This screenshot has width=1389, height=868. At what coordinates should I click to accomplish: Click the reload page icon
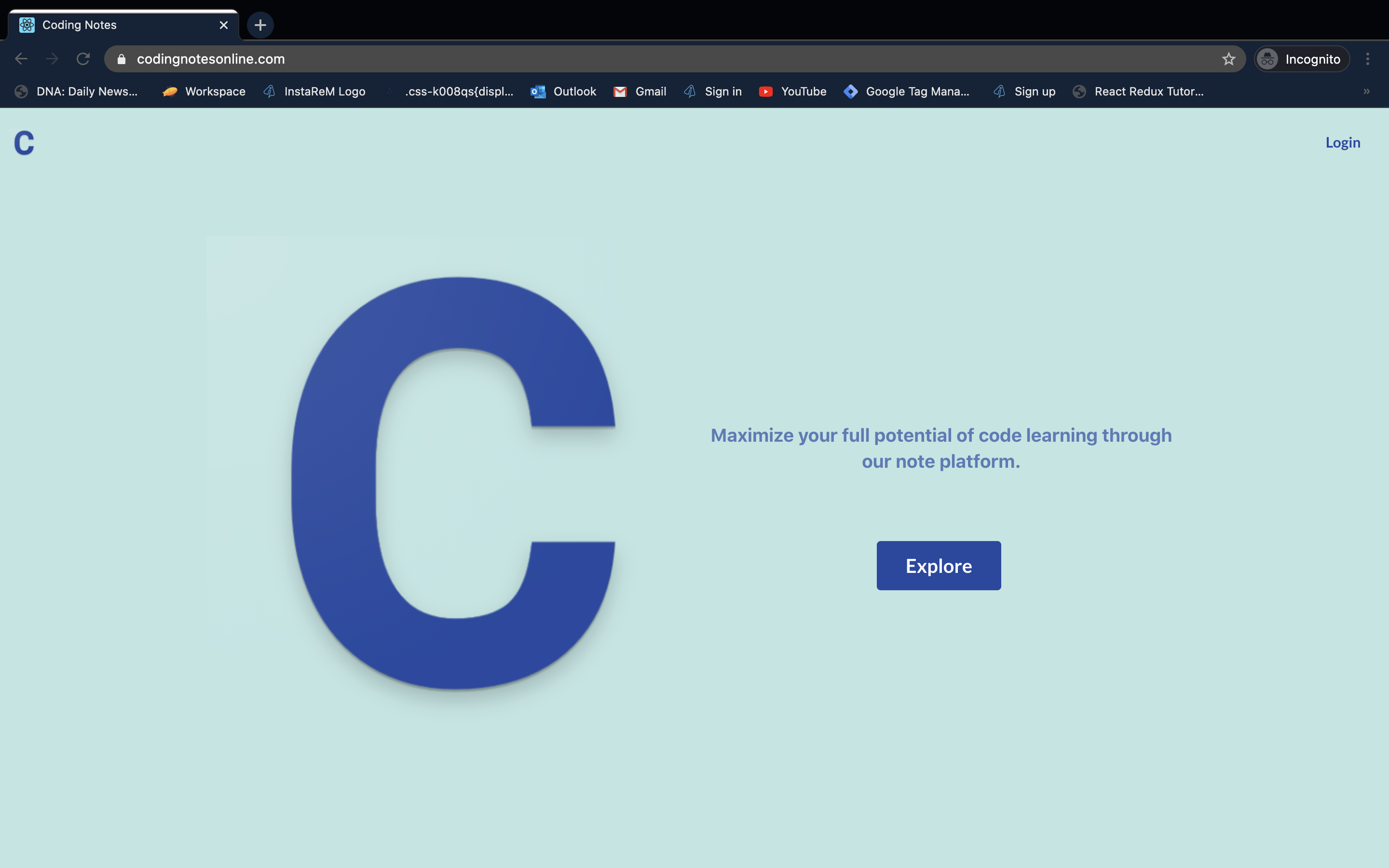(x=83, y=59)
